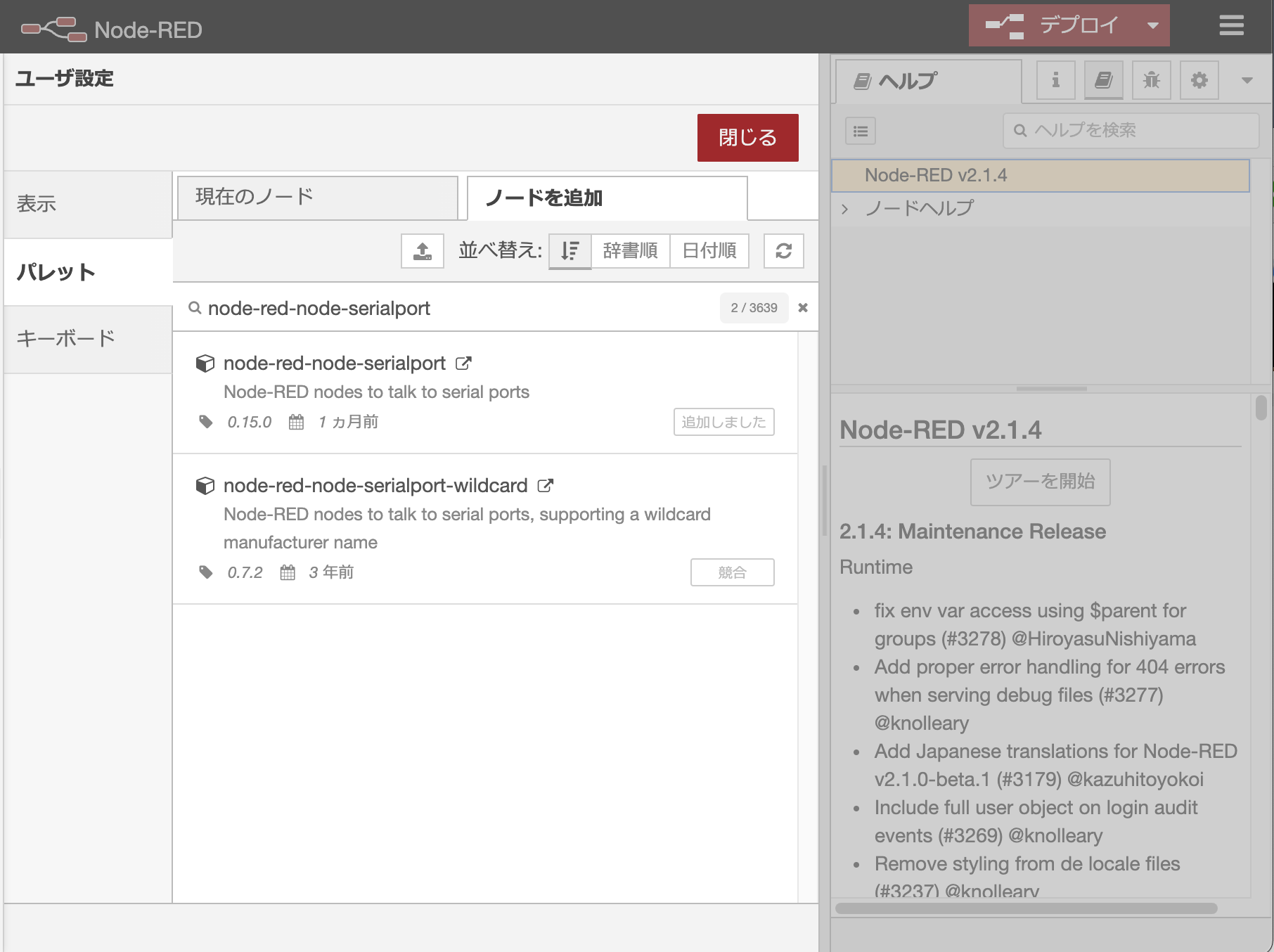Click the refresh palette icon
1274x952 pixels.
click(x=783, y=250)
